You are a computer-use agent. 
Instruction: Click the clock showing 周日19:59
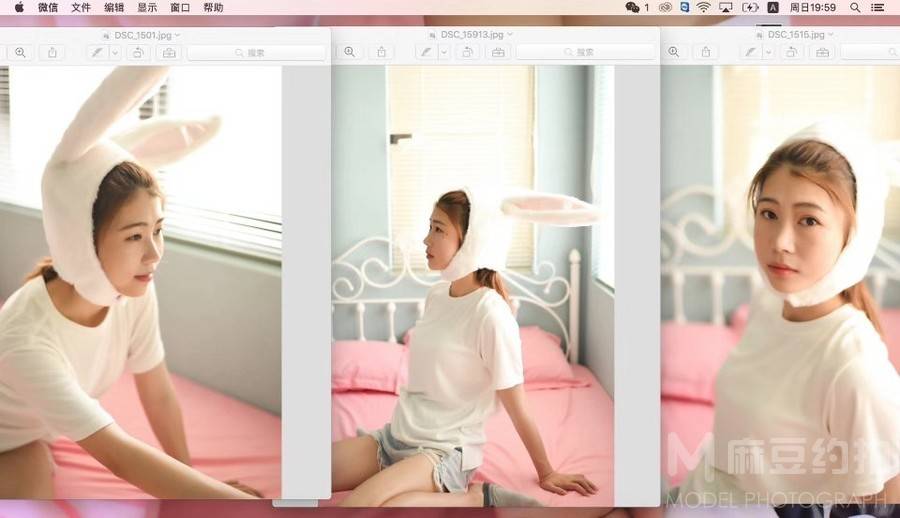tap(812, 7)
